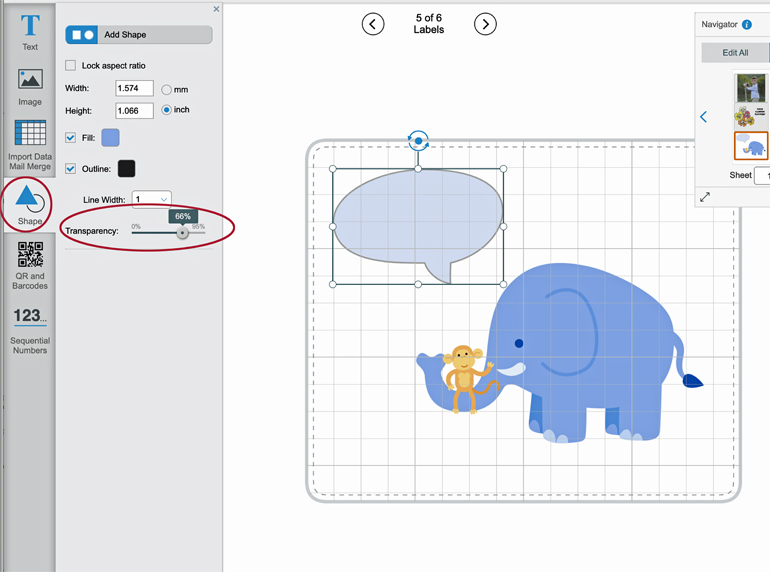Uncheck the Outline checkbox

click(x=71, y=169)
